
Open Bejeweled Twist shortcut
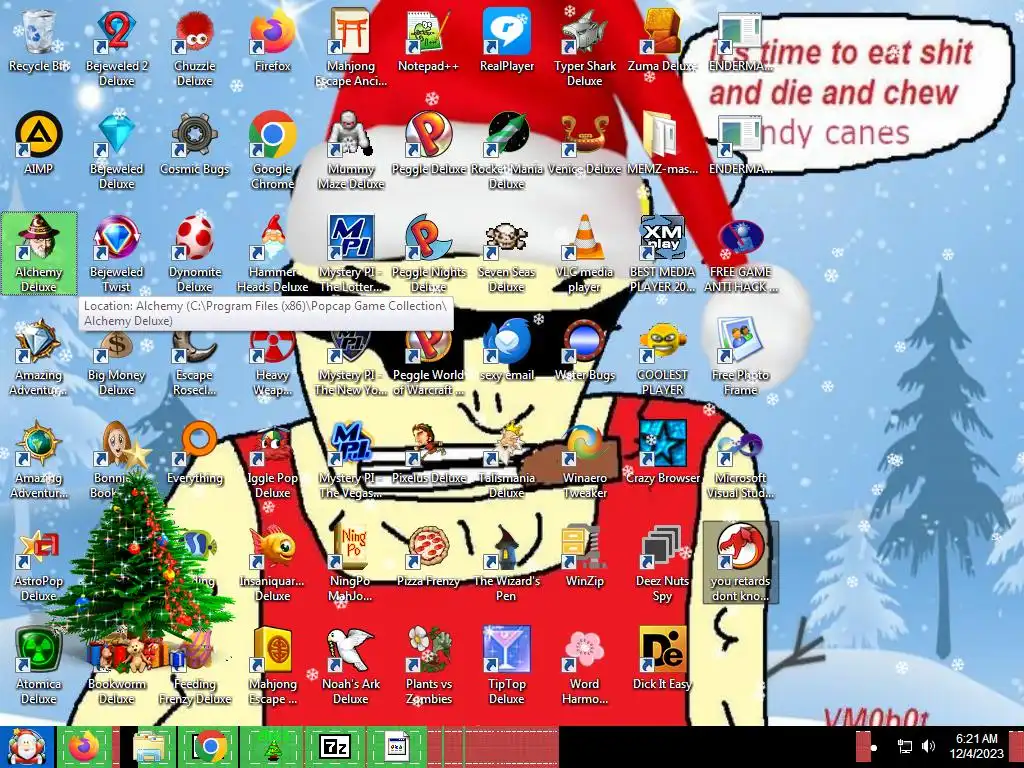(x=116, y=253)
